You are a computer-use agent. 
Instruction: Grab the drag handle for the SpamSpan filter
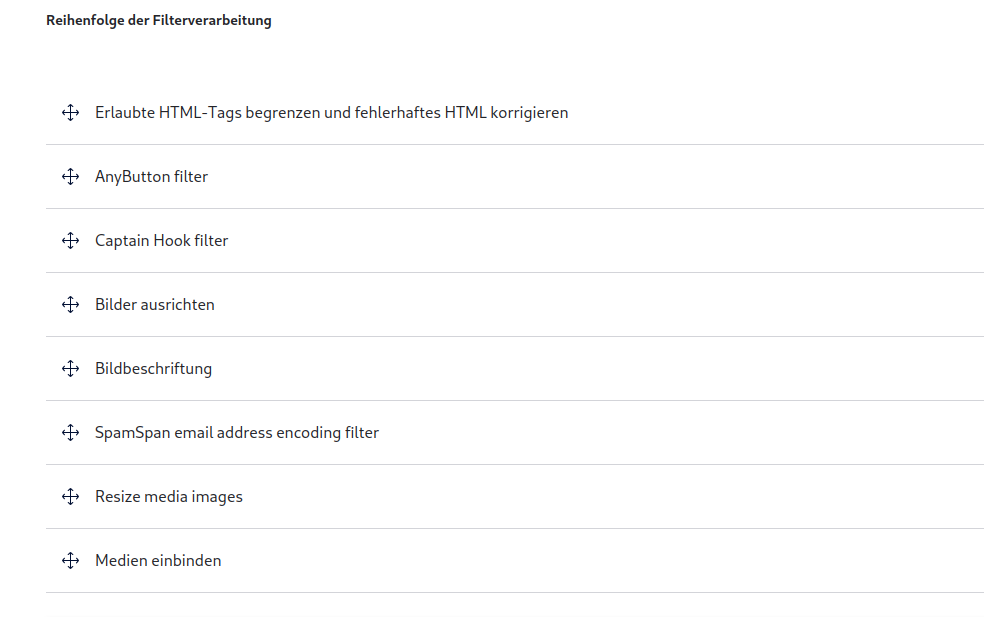click(x=70, y=432)
